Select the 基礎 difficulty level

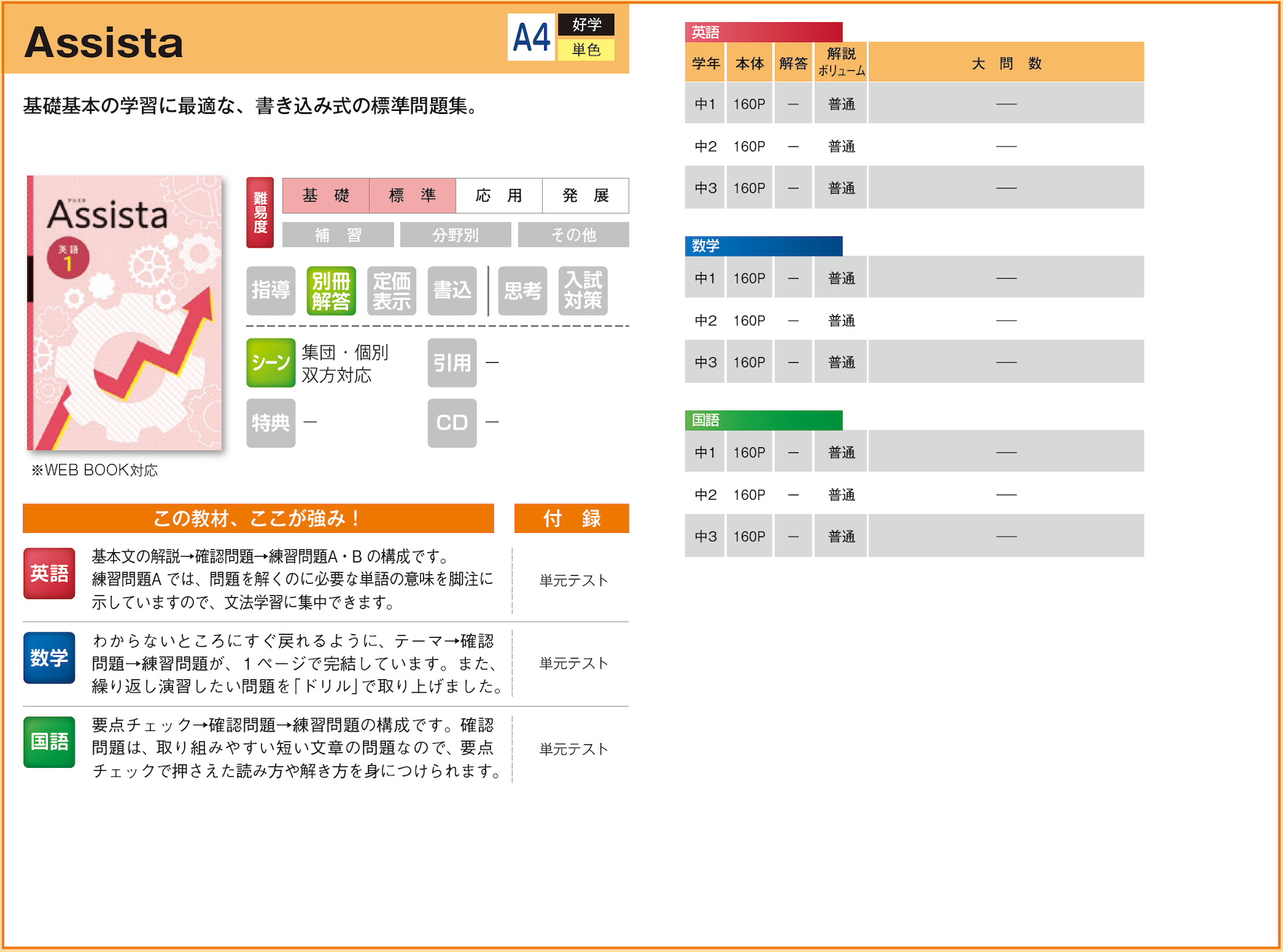326,196
